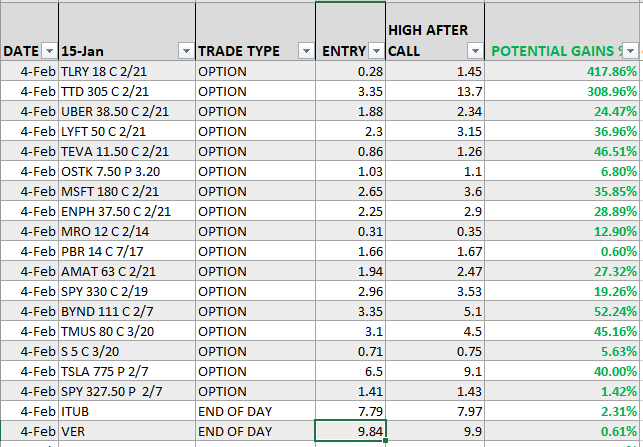Select high after call value 7.97
Viewport: 643px width, 447px height.
tap(435, 411)
